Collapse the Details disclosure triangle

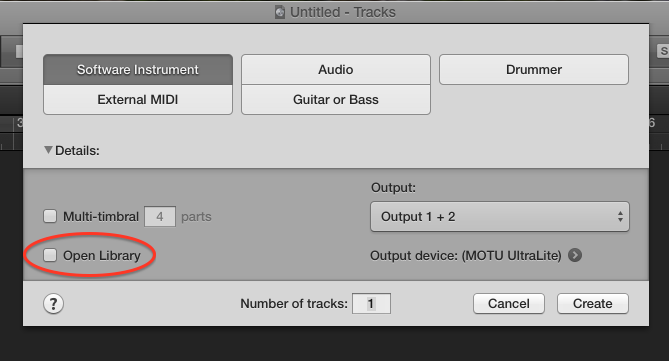click(x=48, y=150)
